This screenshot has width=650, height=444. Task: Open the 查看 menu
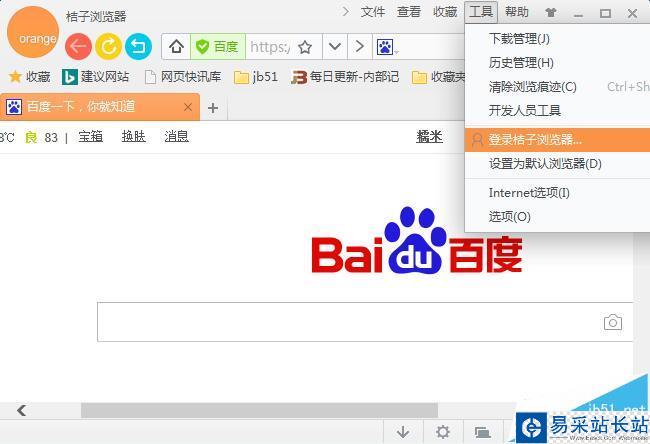[x=409, y=12]
